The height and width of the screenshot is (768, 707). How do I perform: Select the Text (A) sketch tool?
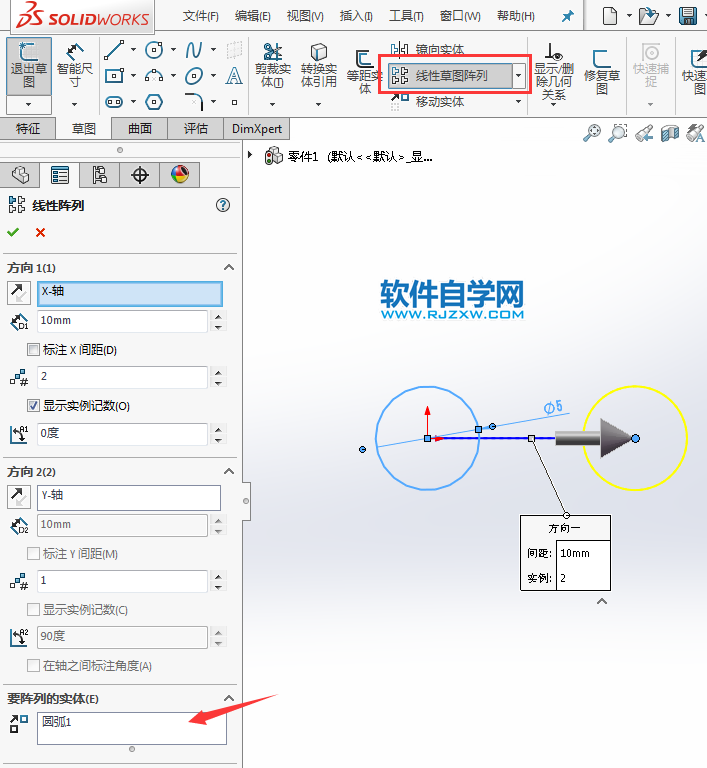pos(234,76)
